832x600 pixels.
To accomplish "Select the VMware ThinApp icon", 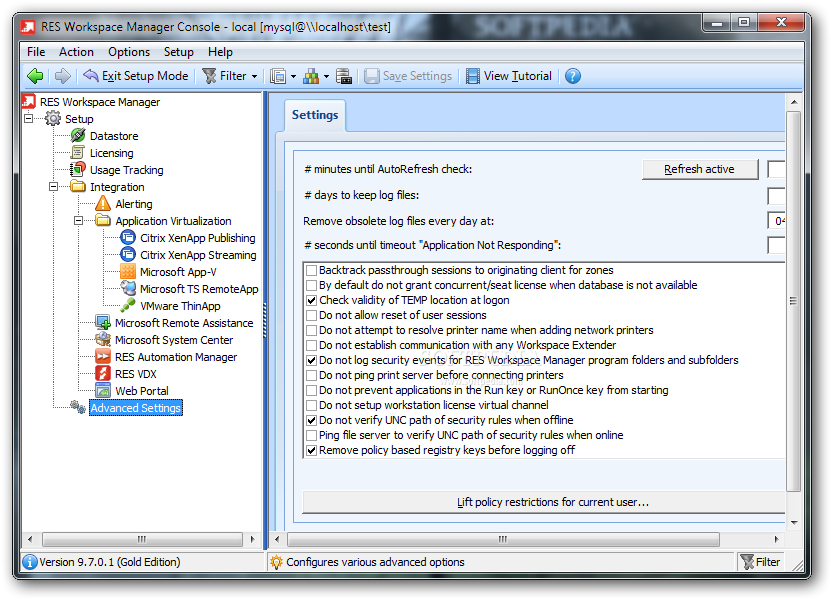I will (128, 305).
